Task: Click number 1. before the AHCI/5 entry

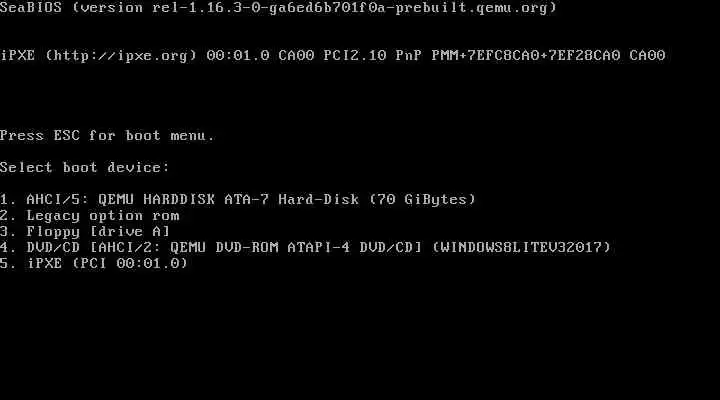Action: [8, 199]
